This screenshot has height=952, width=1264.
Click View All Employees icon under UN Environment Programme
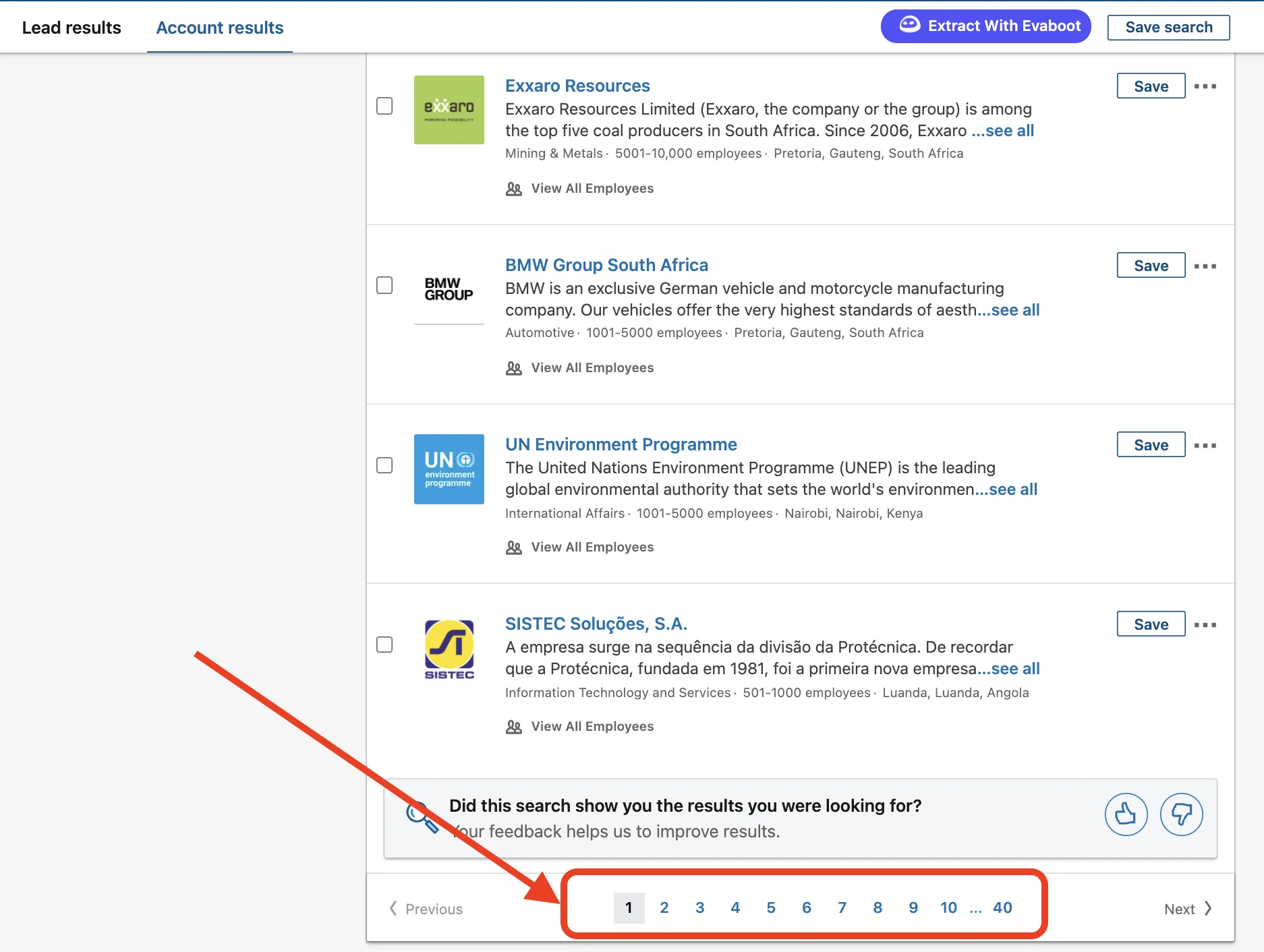point(514,547)
